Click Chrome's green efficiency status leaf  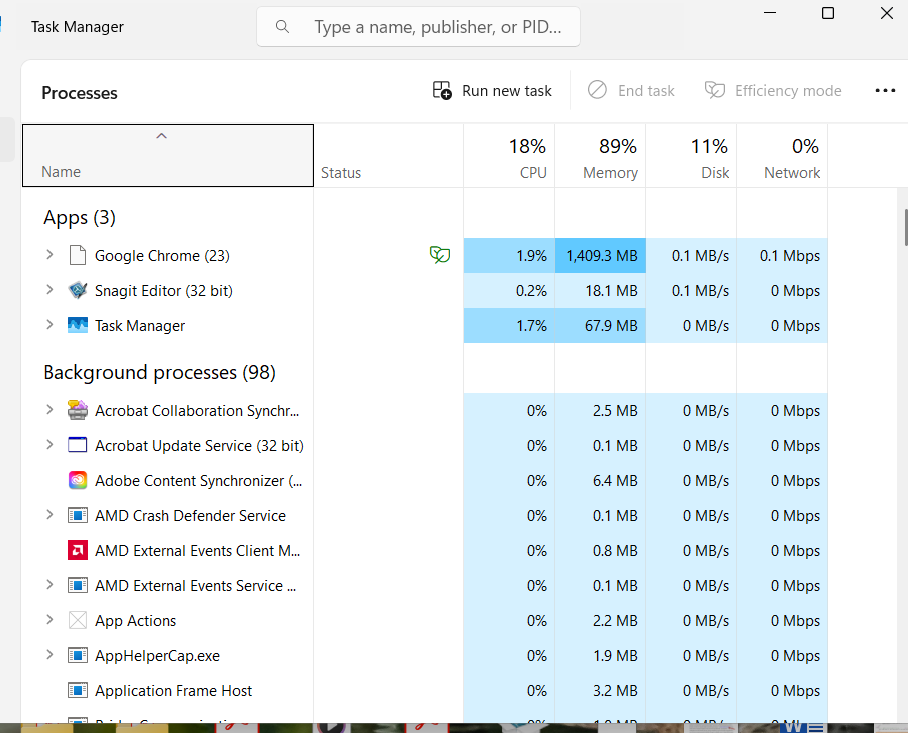tap(440, 255)
